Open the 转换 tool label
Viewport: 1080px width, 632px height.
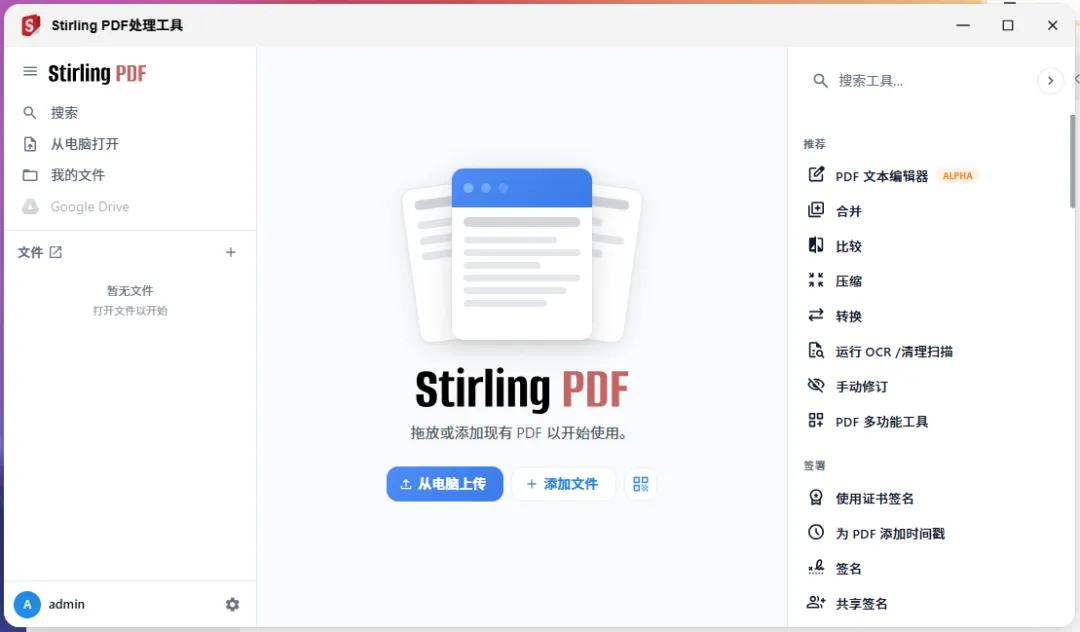(849, 316)
